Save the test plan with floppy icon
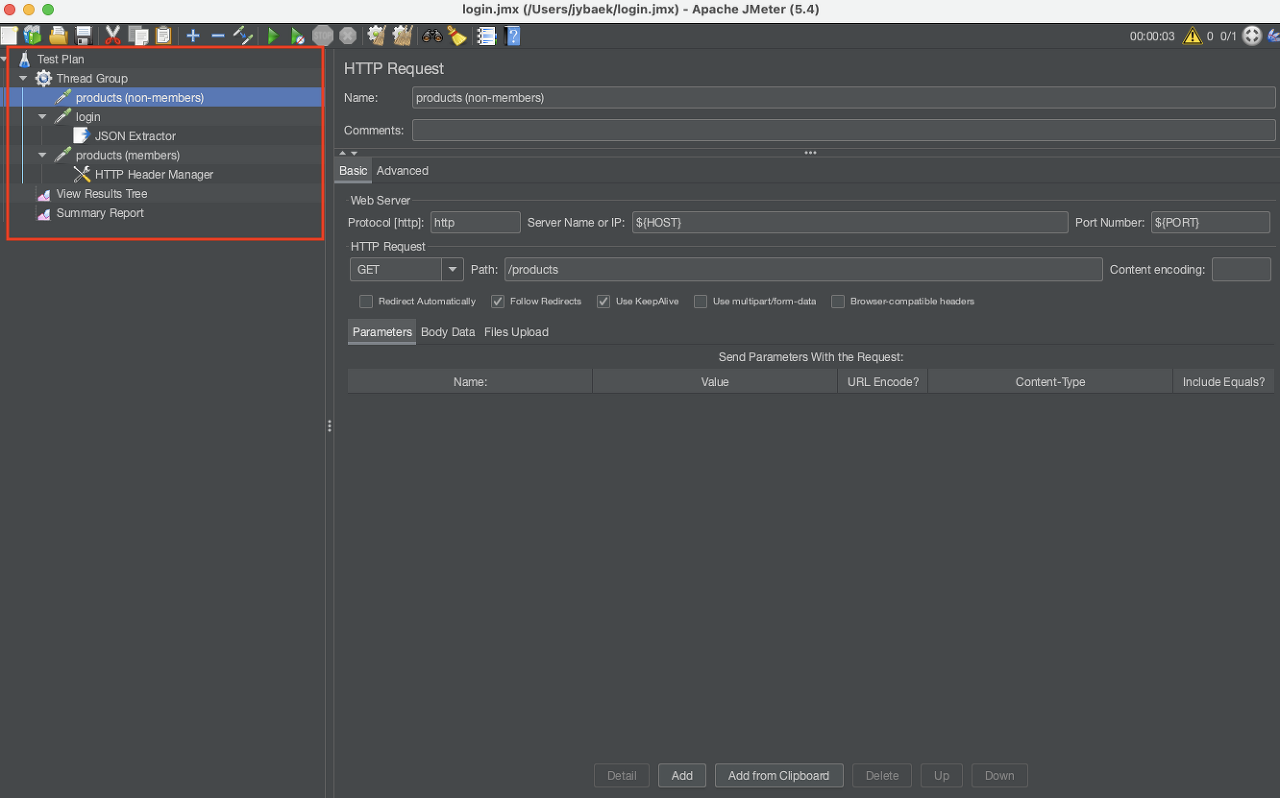This screenshot has height=798, width=1280. point(83,36)
